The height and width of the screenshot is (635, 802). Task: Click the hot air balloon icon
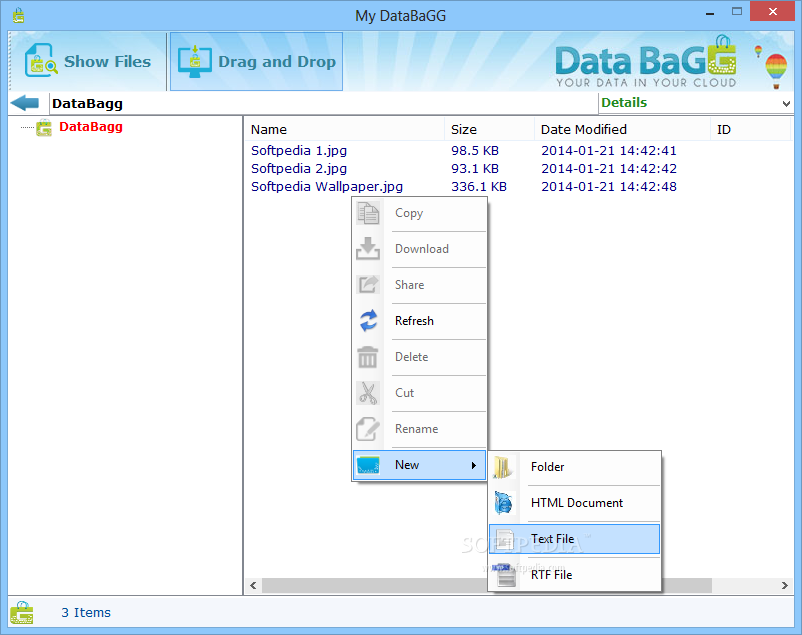[x=775, y=71]
